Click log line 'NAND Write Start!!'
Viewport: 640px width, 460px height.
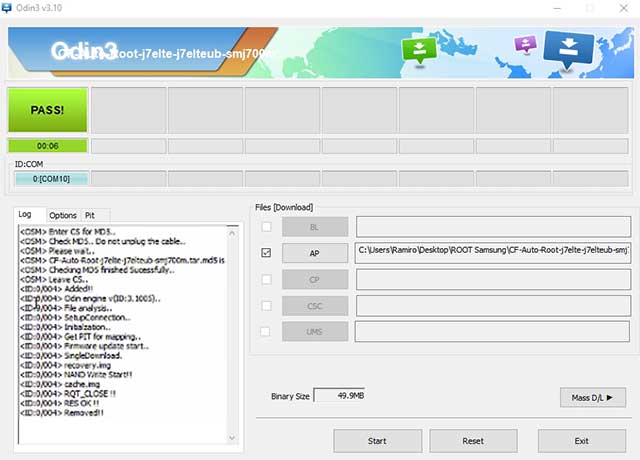[76, 375]
